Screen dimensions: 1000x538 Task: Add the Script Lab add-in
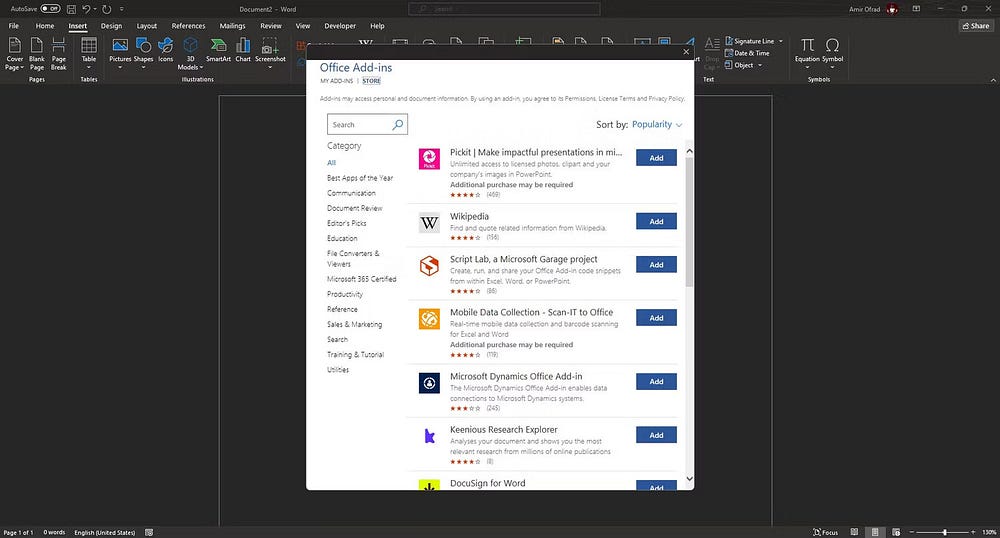(656, 265)
